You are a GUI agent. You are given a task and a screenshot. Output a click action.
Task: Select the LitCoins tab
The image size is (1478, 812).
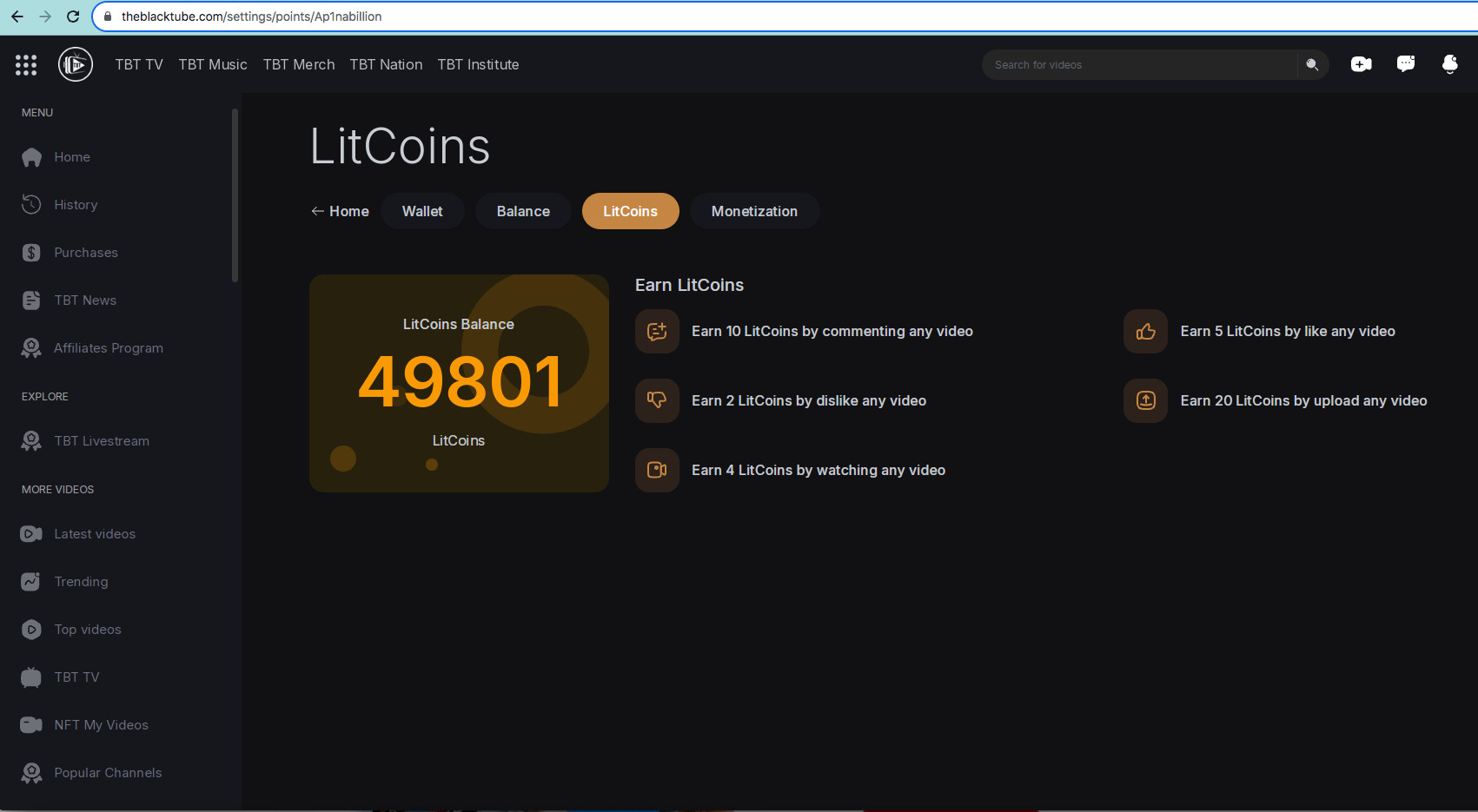[x=631, y=211]
